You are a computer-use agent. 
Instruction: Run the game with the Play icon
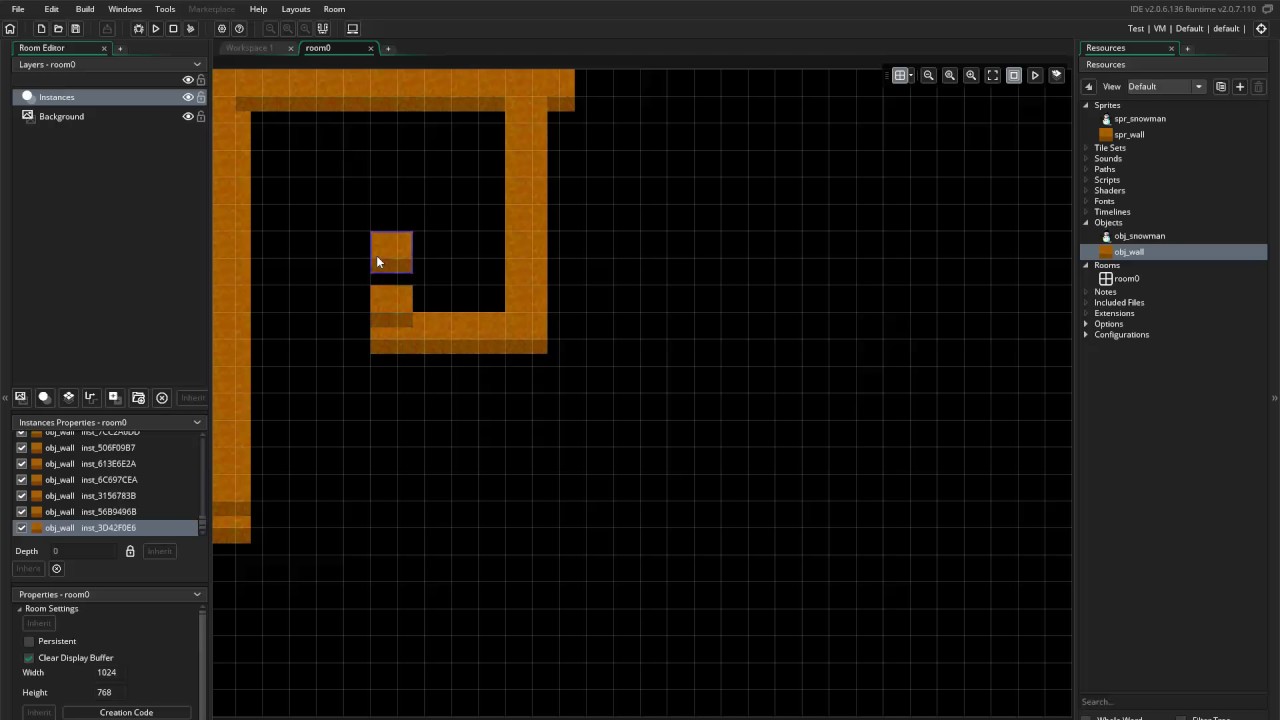click(x=156, y=29)
